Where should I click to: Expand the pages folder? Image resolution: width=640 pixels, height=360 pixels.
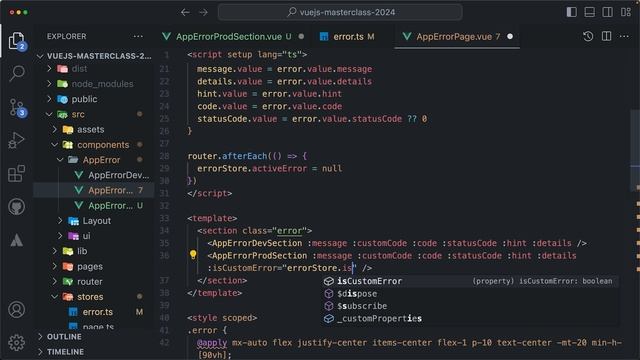click(x=94, y=267)
